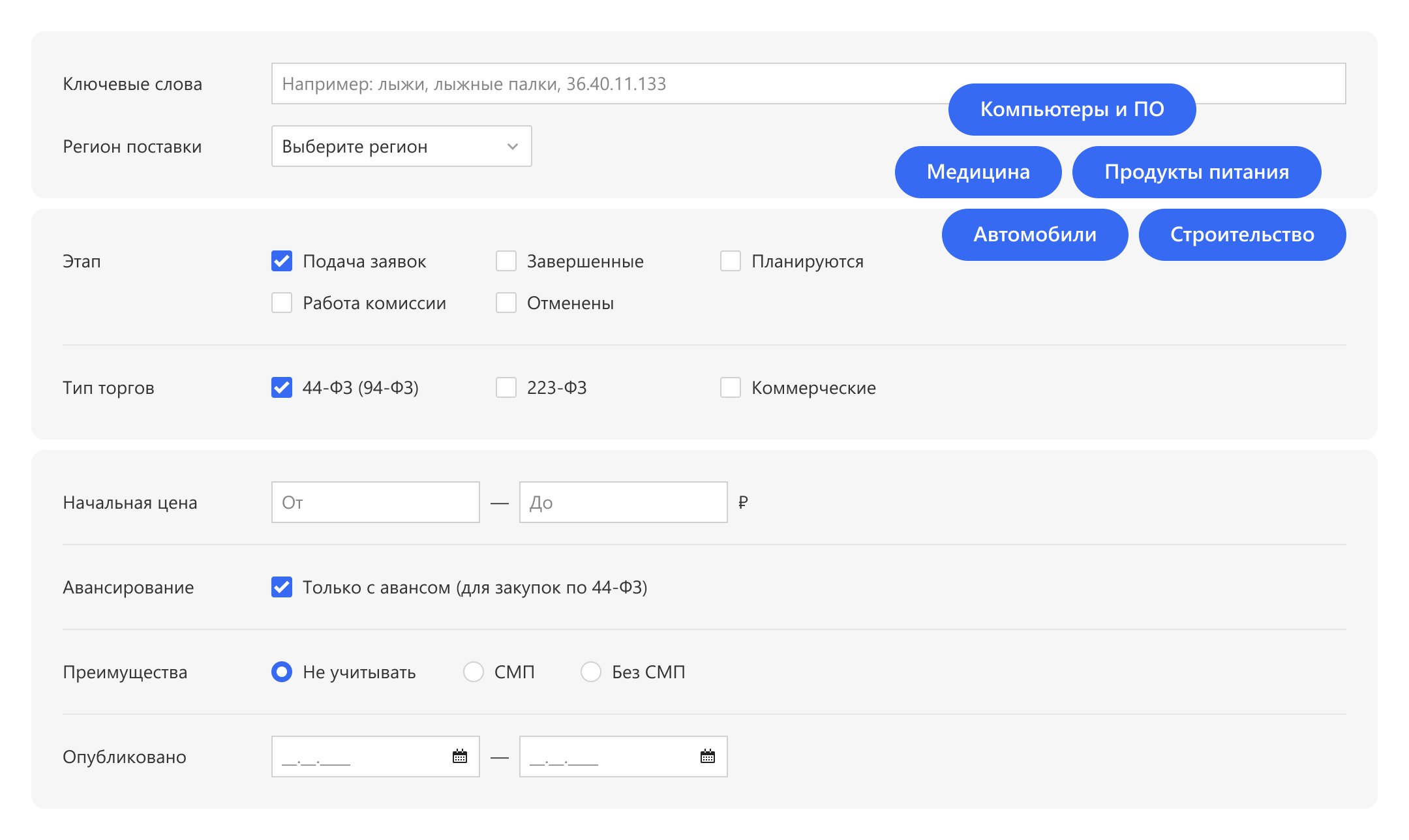Choose the СМП radio option

click(474, 672)
